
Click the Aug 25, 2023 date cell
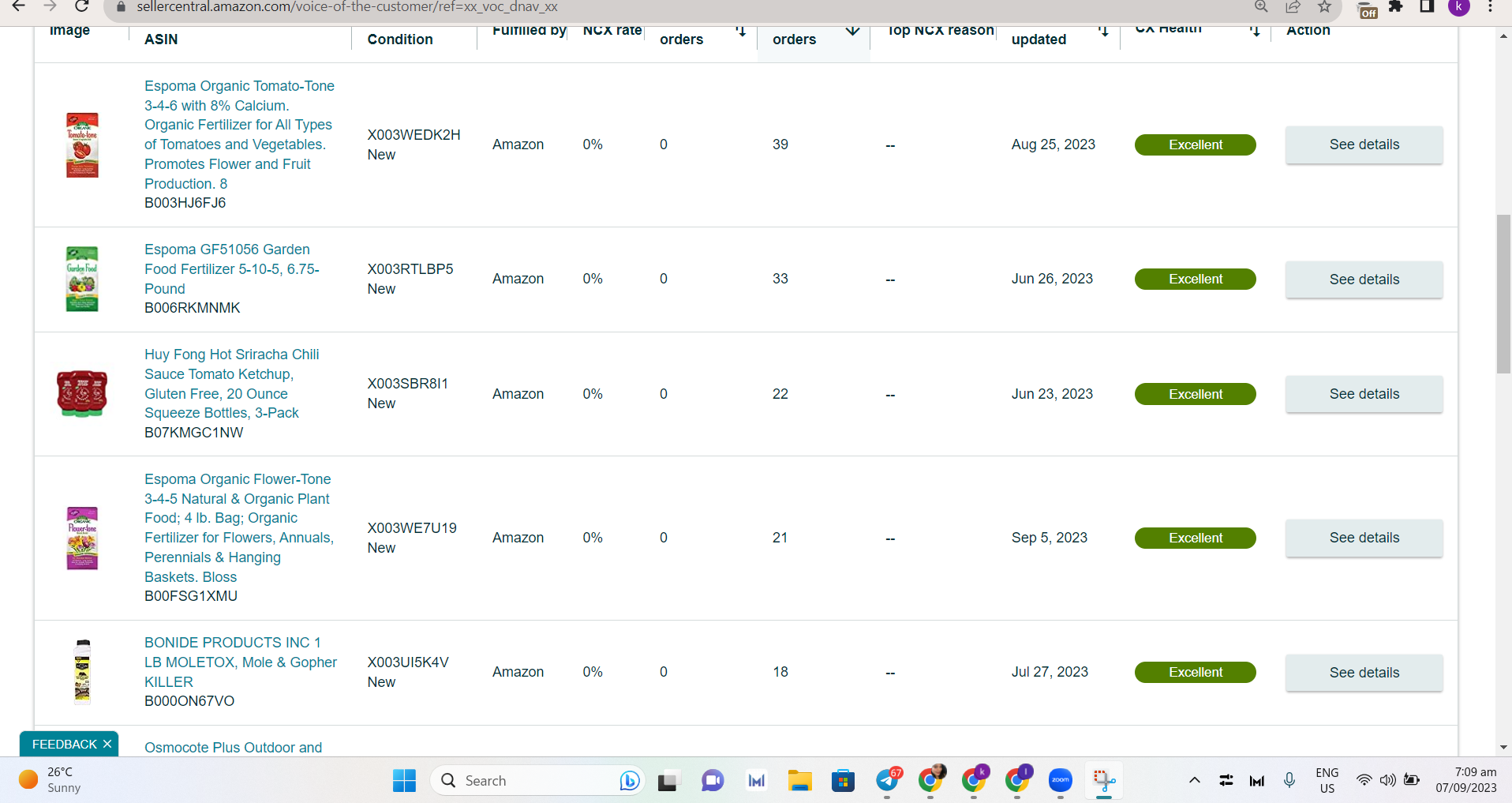click(1053, 144)
